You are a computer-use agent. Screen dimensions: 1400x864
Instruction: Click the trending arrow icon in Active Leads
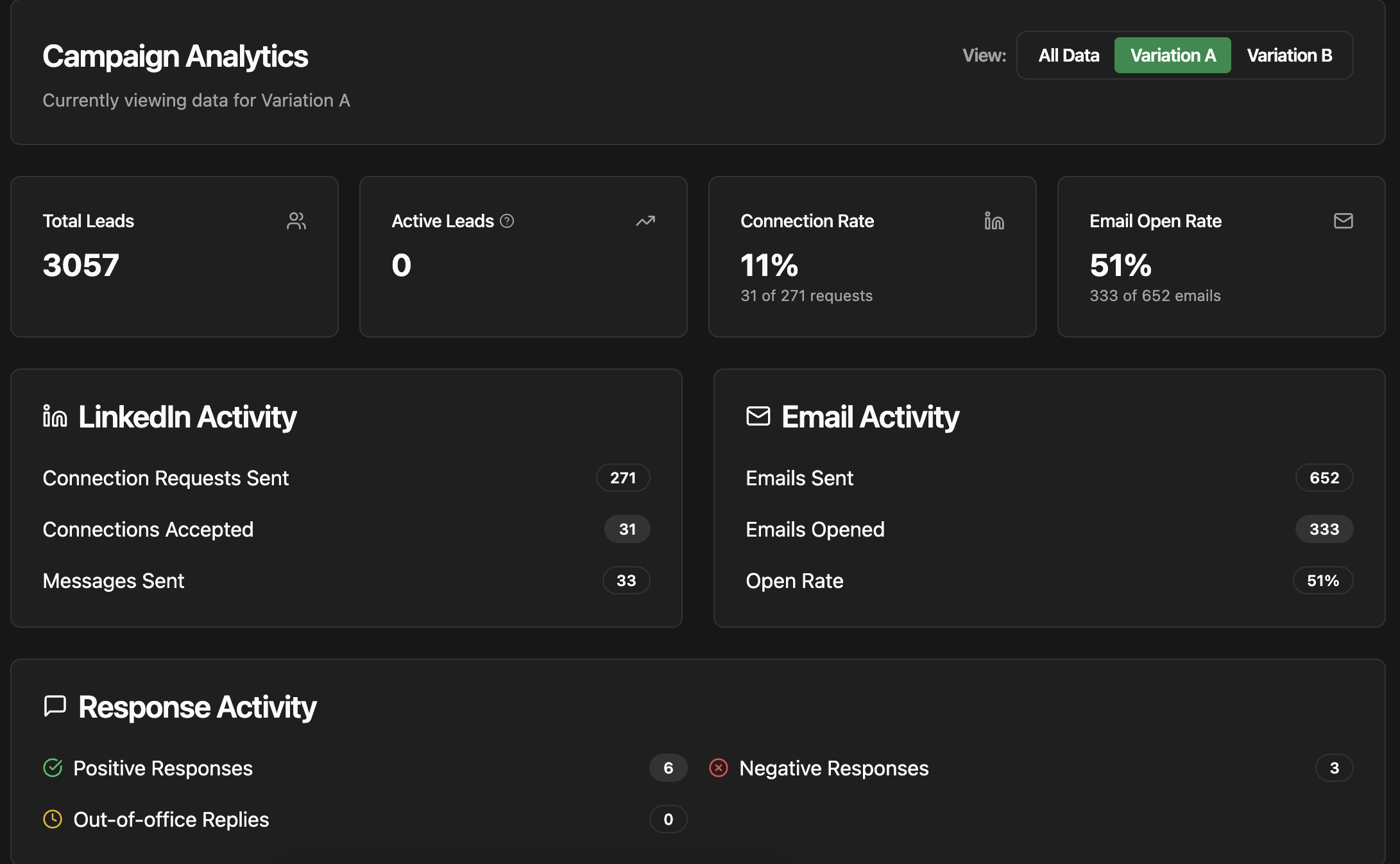(645, 221)
